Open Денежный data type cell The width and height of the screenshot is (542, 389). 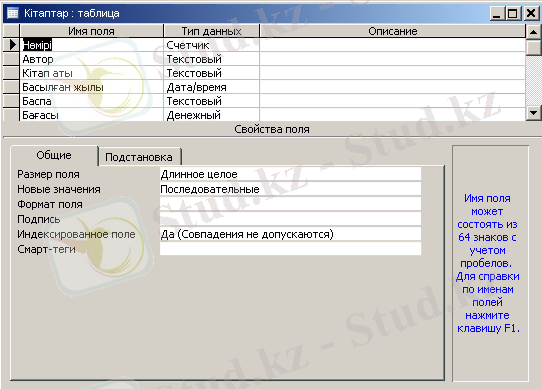click(211, 115)
